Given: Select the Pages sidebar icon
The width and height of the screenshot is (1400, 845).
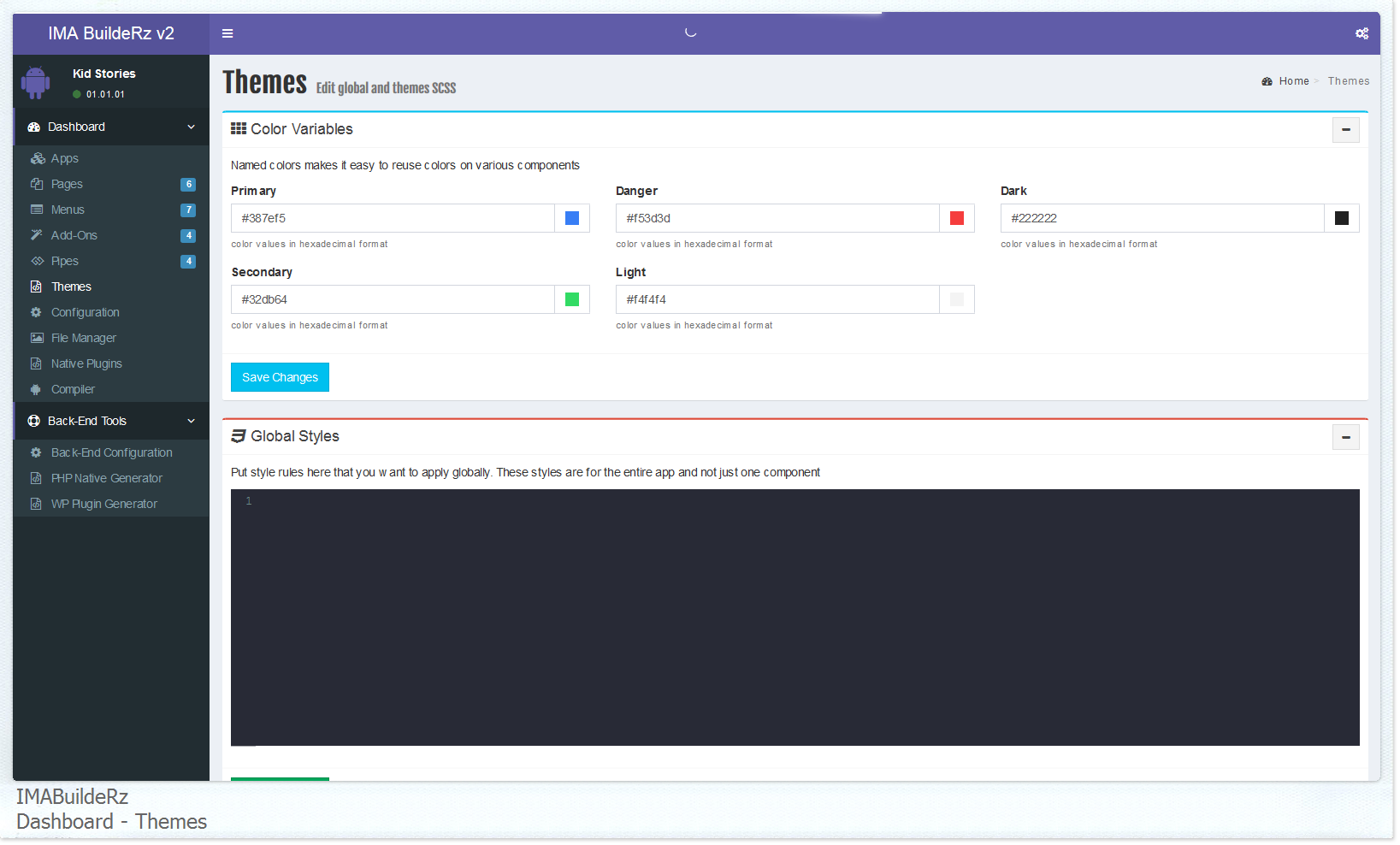Looking at the screenshot, I should 38,184.
